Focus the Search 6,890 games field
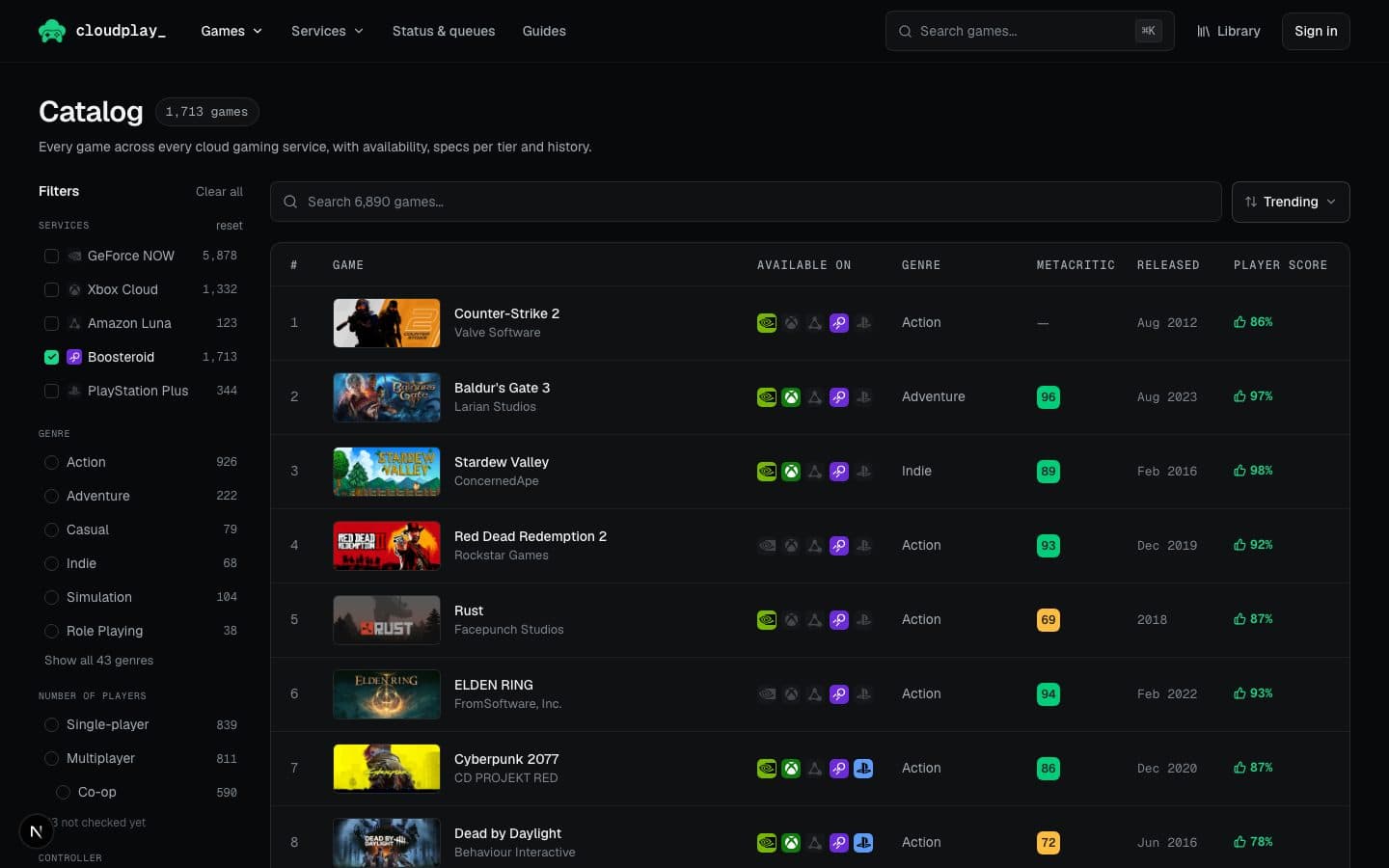This screenshot has width=1389, height=868. [746, 202]
